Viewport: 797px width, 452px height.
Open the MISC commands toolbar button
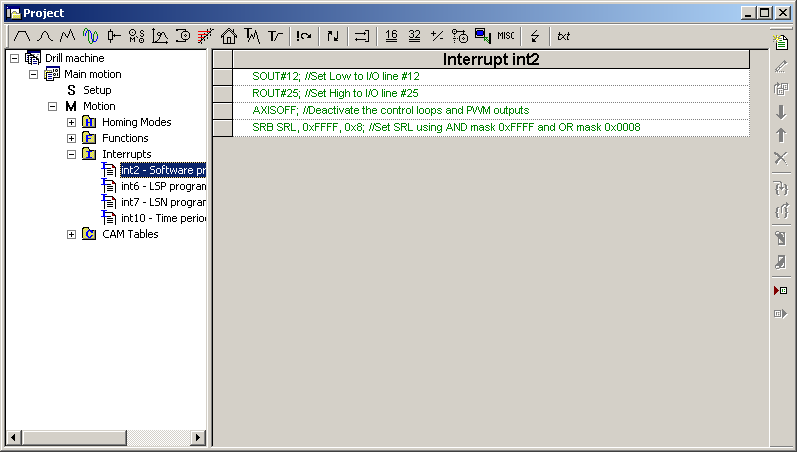point(506,35)
